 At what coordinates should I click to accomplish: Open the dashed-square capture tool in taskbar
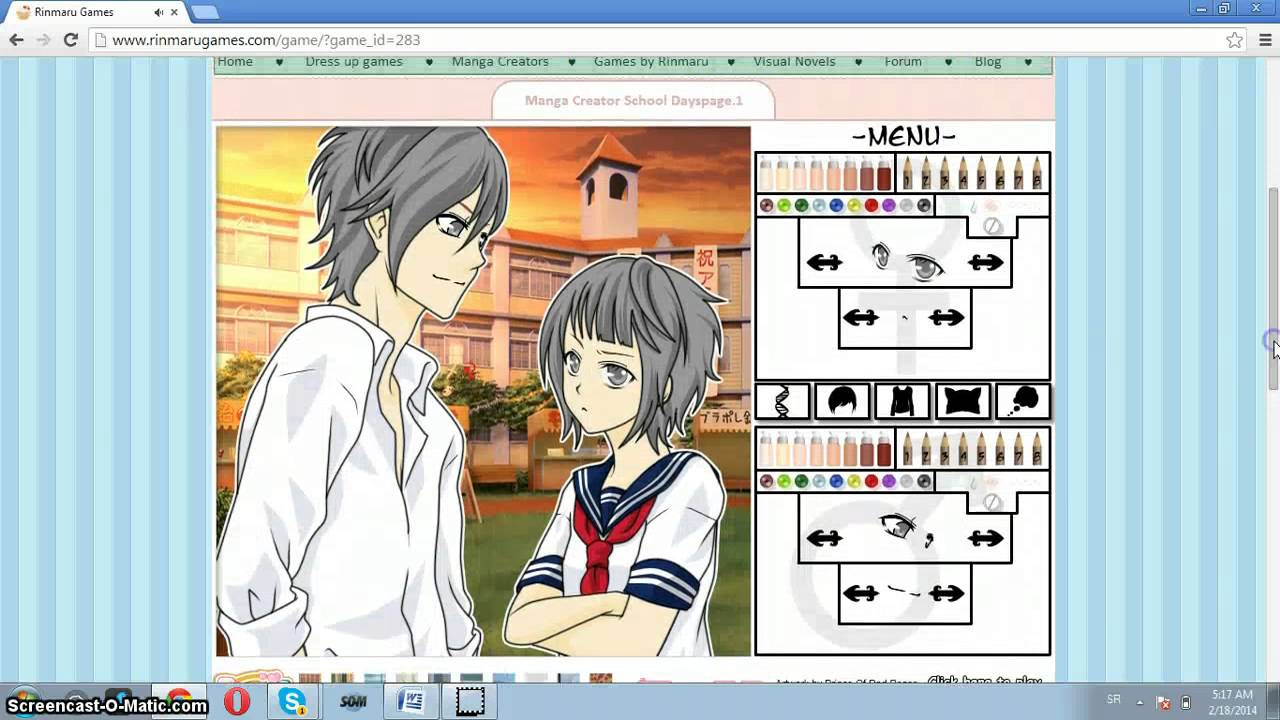pyautogui.click(x=469, y=702)
